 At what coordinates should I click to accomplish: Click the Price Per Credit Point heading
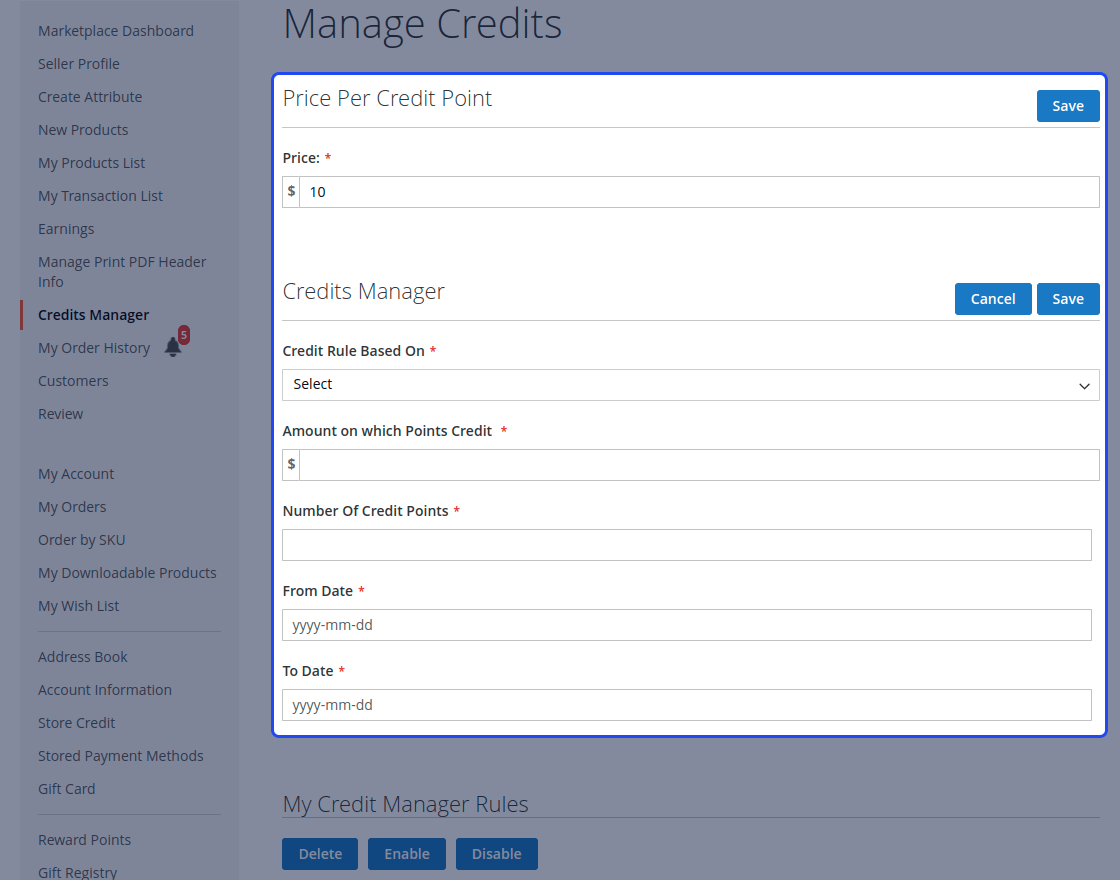pos(387,98)
